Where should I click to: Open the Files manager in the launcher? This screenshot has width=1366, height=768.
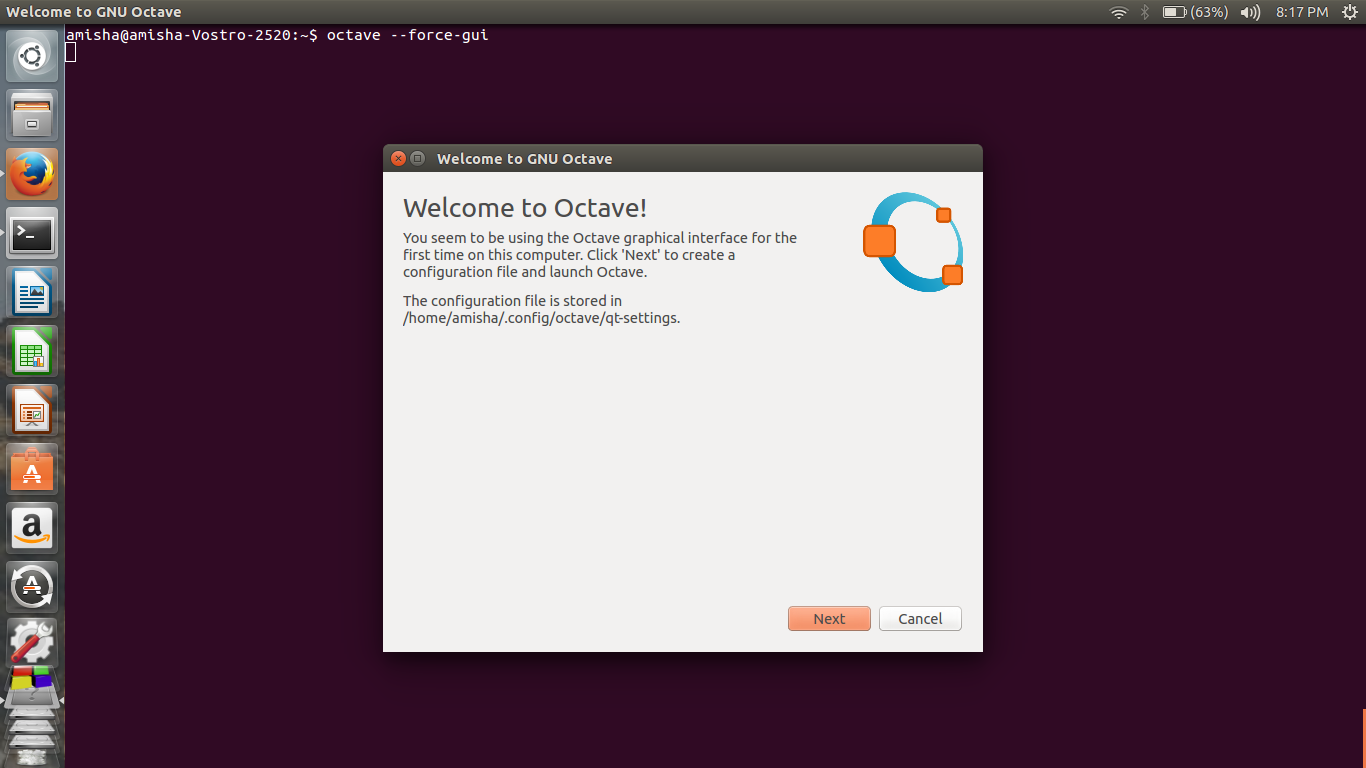pos(32,115)
